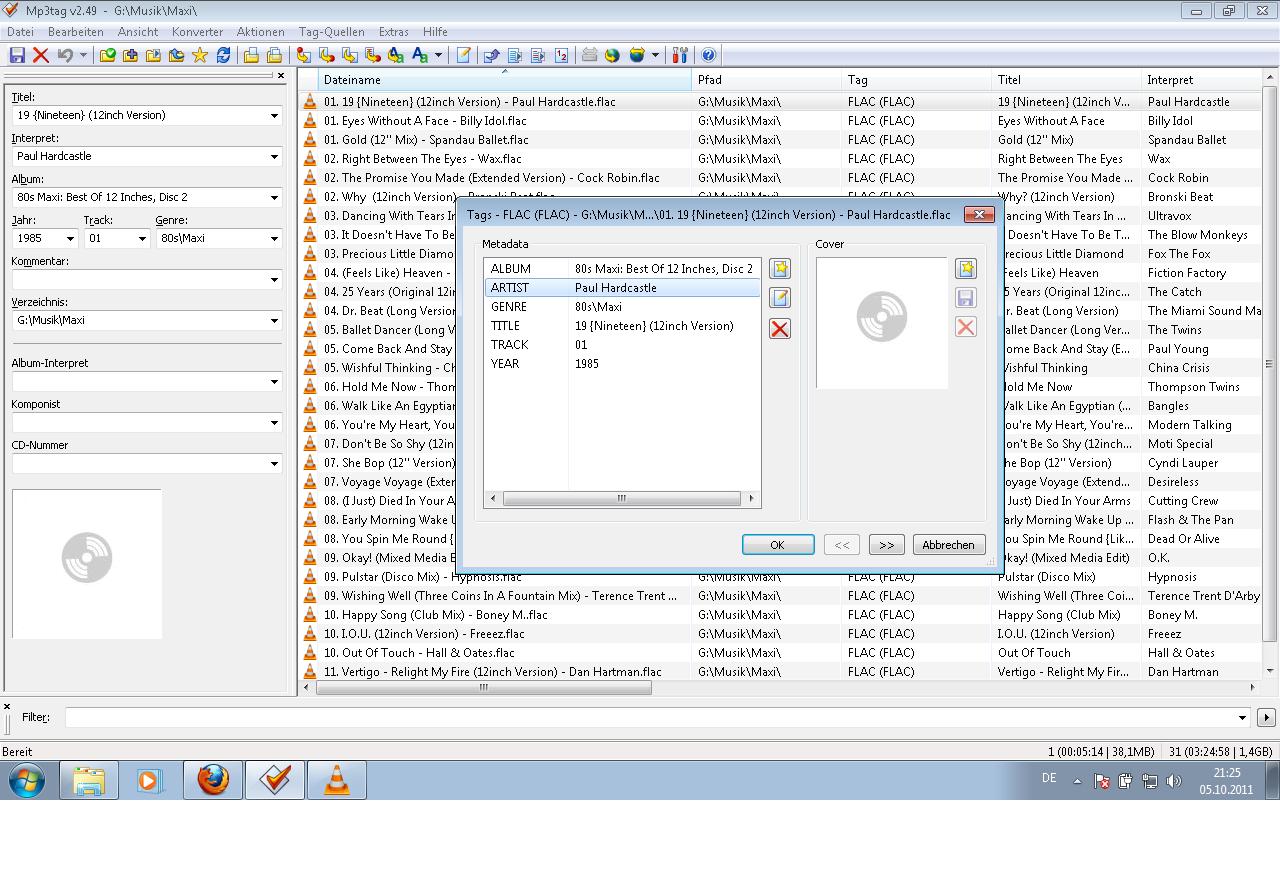Confirm the tags dialog with OK
This screenshot has width=1280, height=896.
pos(777,545)
